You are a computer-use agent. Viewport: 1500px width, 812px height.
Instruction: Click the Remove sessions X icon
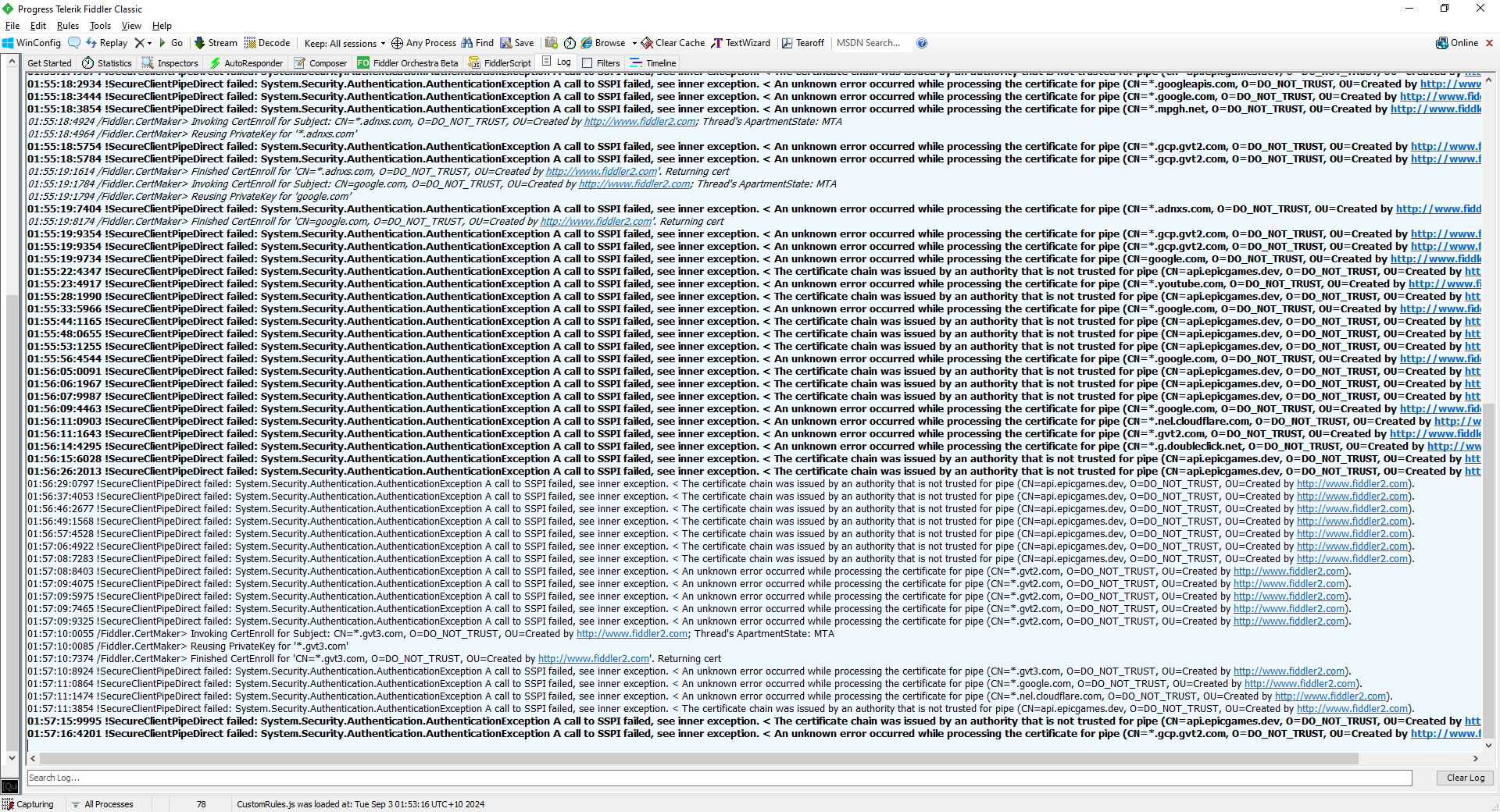click(139, 43)
